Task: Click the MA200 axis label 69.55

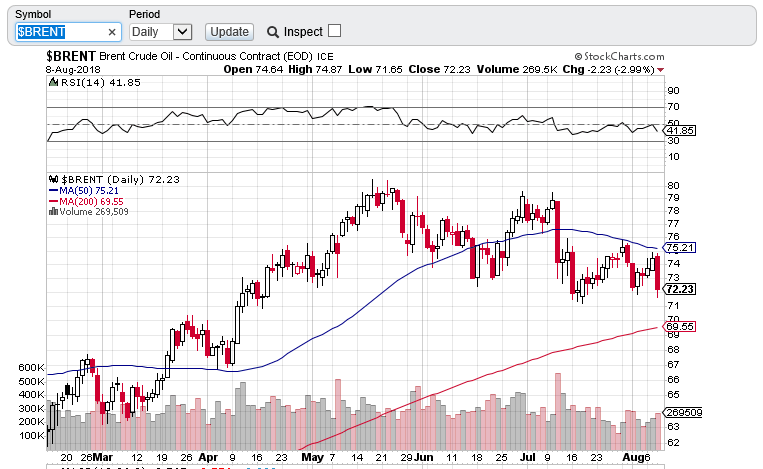Action: click(x=680, y=326)
